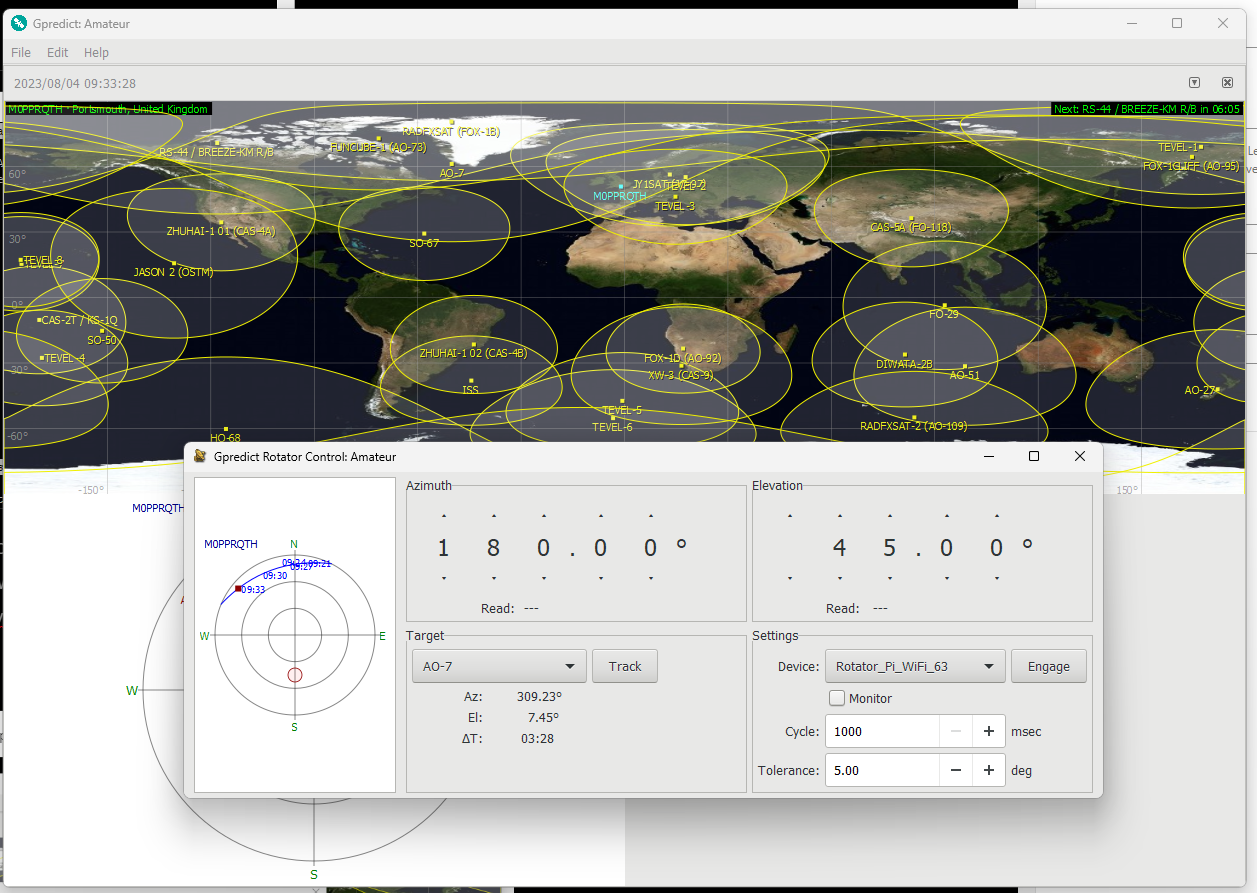
Task: Open the File menu
Action: pyautogui.click(x=21, y=52)
